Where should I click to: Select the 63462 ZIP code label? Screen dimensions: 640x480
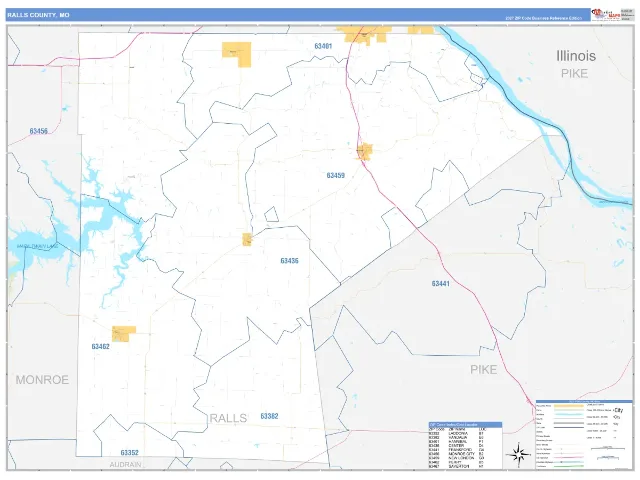pyautogui.click(x=100, y=347)
